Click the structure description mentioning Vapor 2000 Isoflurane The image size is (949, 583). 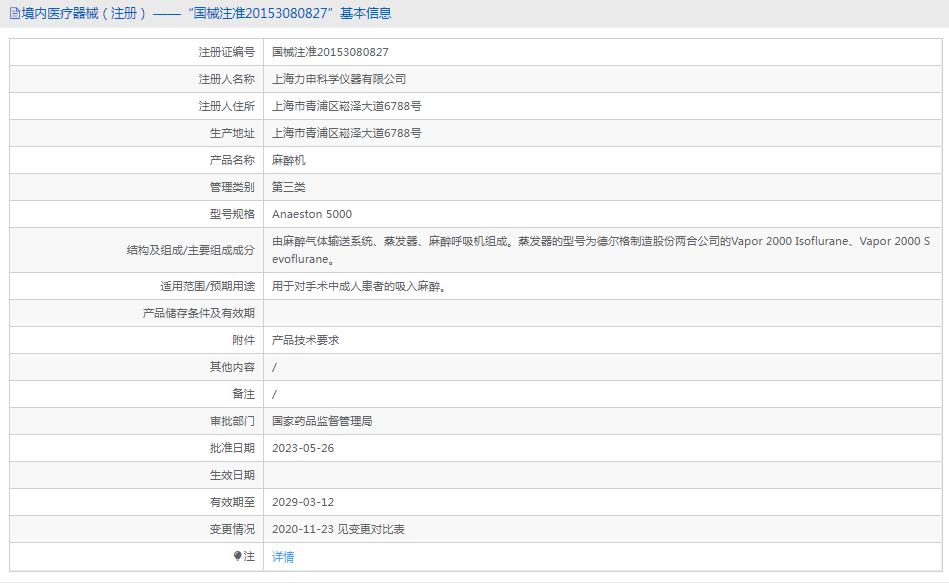[600, 241]
